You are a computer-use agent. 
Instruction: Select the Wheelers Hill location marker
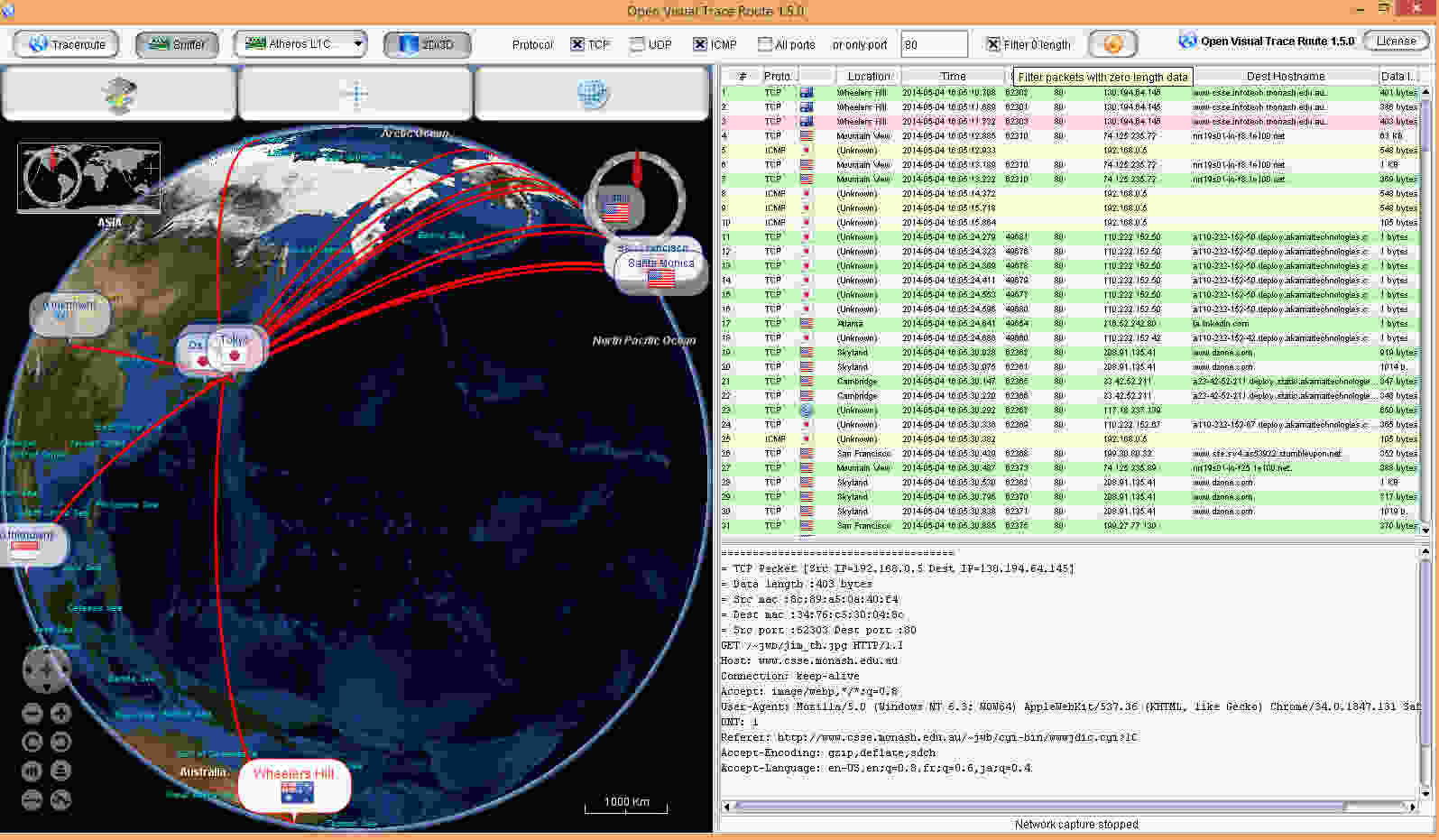click(x=294, y=785)
